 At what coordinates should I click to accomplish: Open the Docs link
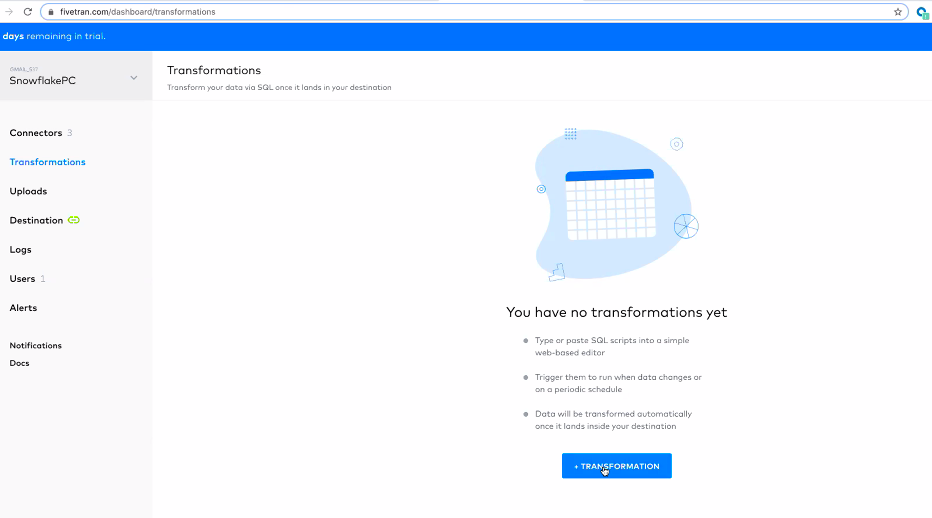[19, 363]
